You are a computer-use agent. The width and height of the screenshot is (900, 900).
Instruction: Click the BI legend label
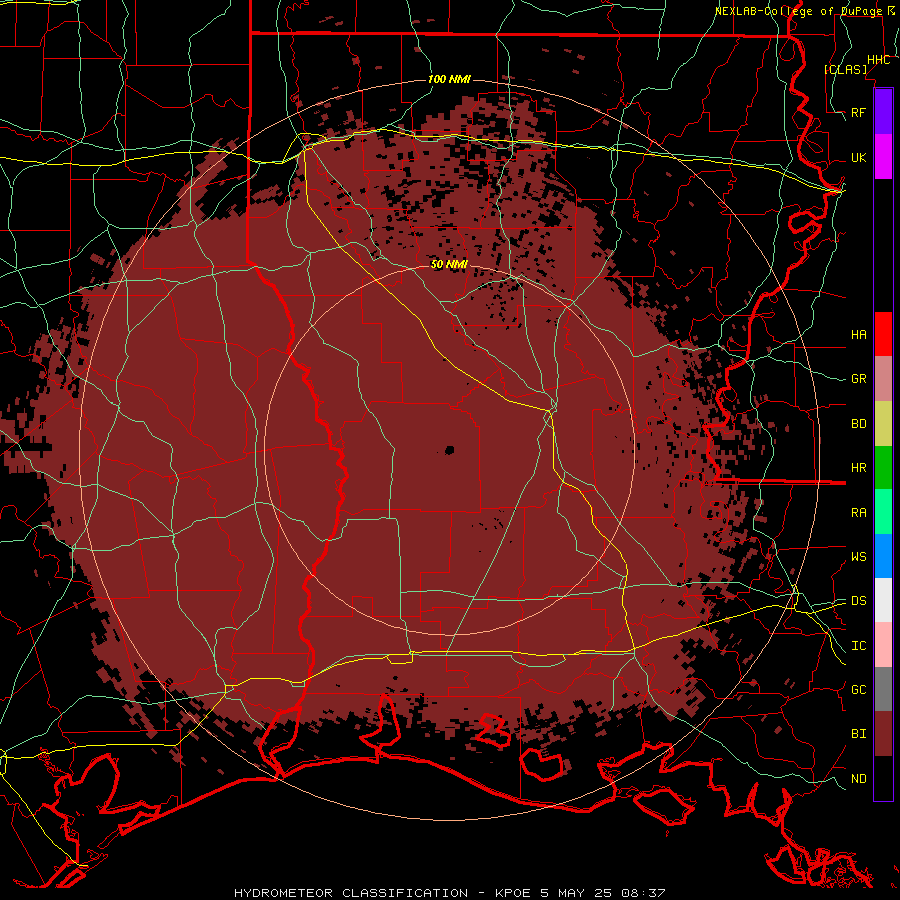coord(858,734)
